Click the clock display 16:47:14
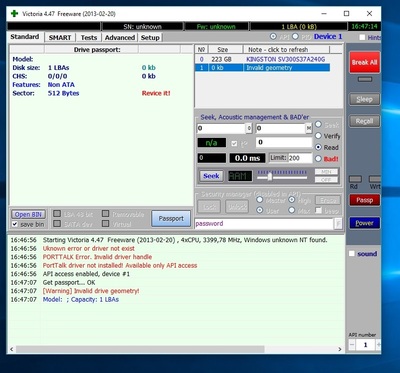Screen dimensions: 400x373 coord(364,26)
